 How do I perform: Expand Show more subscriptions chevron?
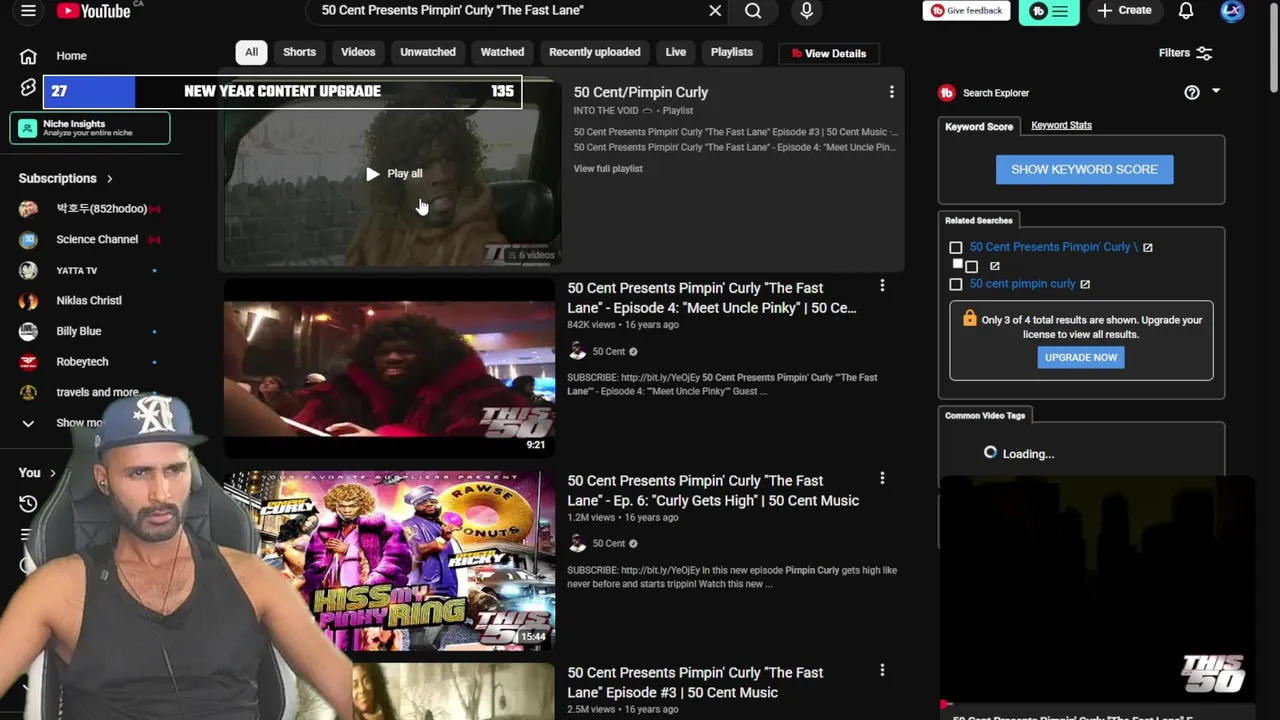28,423
